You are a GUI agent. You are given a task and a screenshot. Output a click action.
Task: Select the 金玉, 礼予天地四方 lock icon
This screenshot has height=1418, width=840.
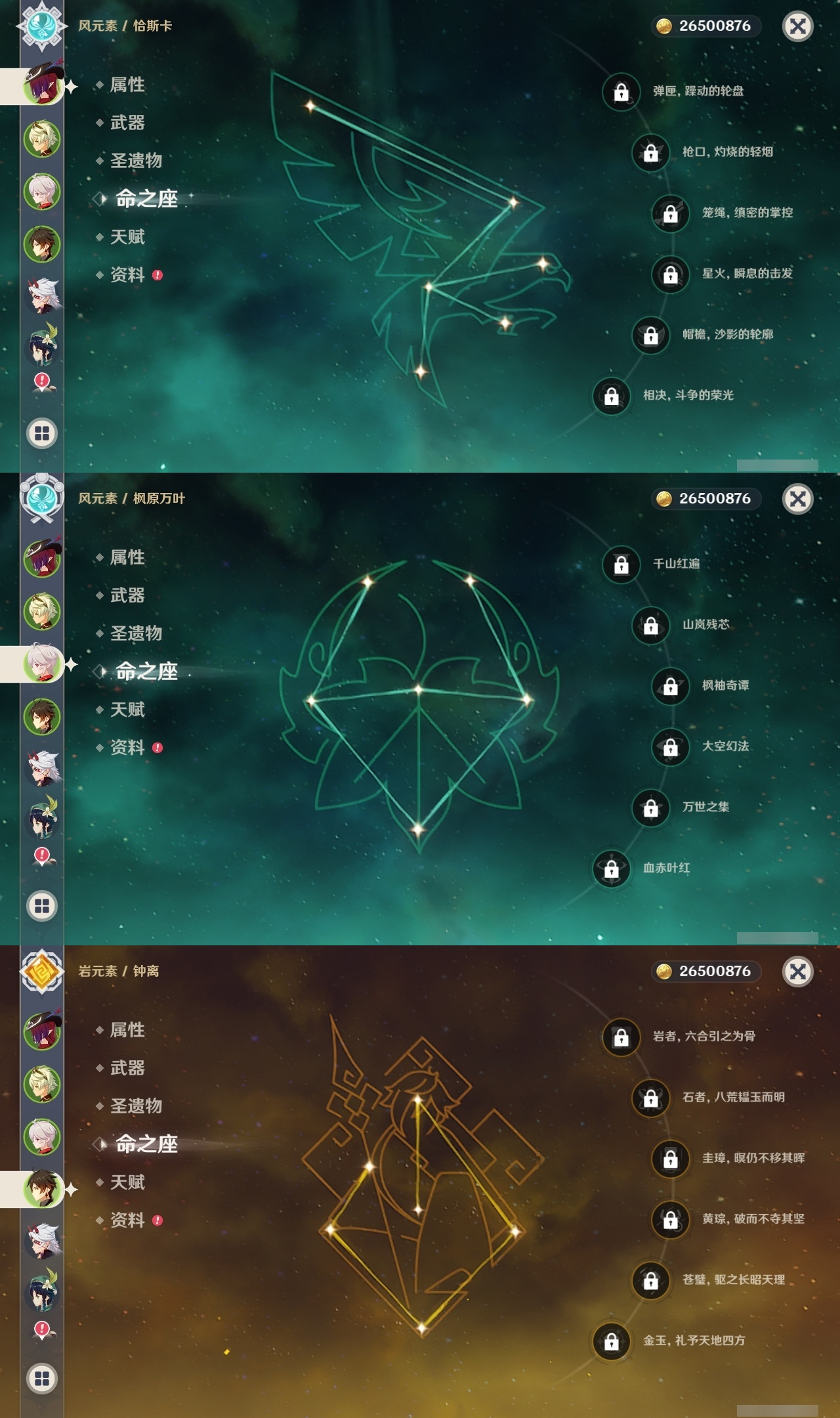tap(611, 1341)
